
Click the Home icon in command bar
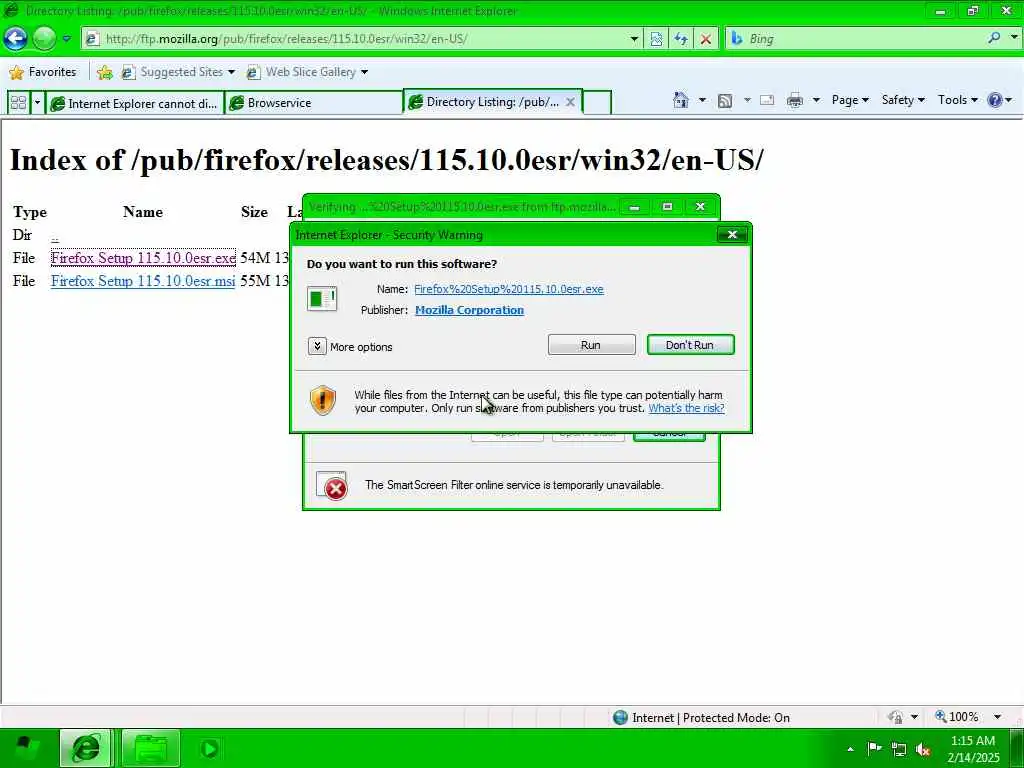coord(680,100)
